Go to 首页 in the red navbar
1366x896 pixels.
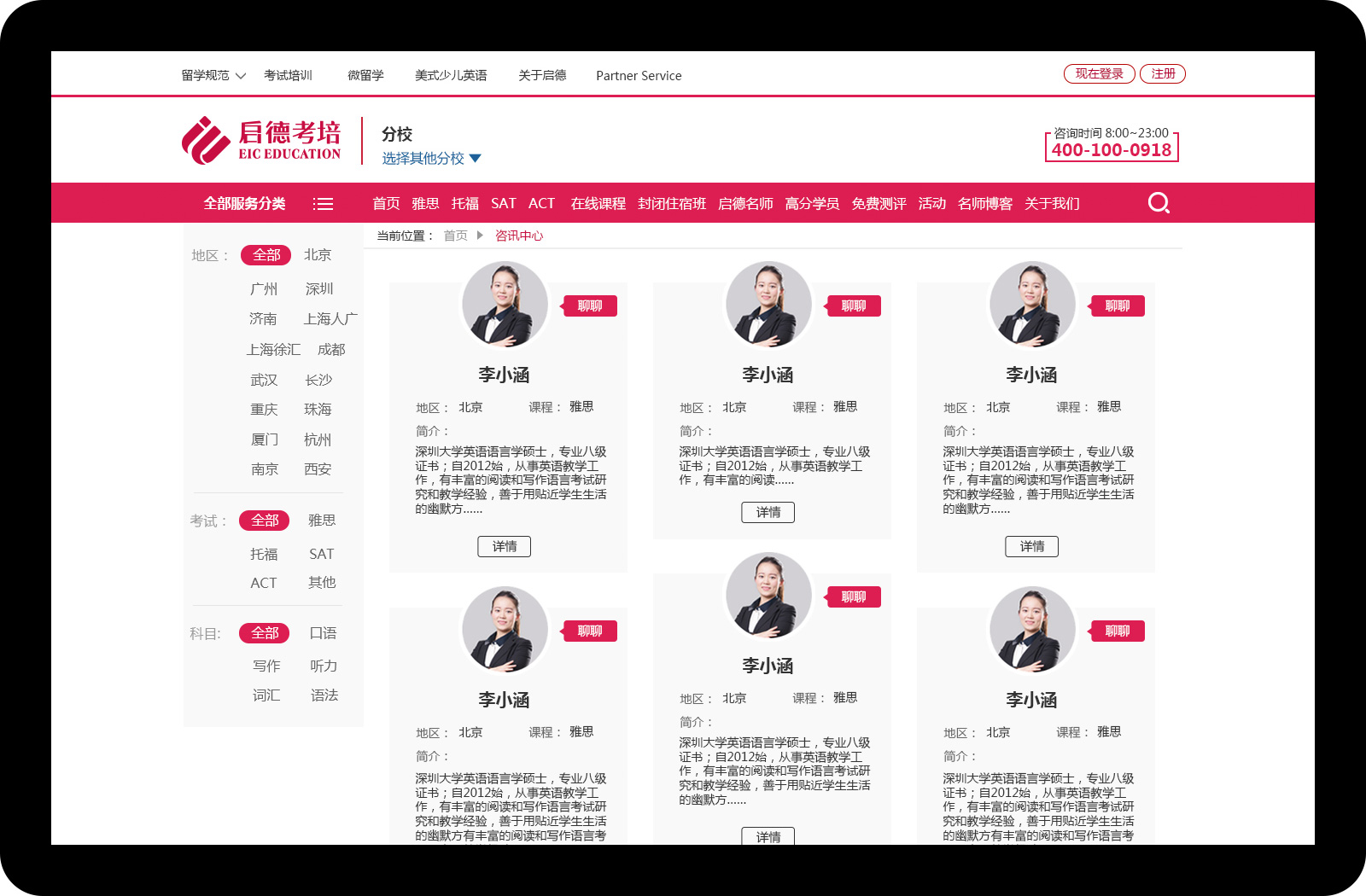pos(386,204)
